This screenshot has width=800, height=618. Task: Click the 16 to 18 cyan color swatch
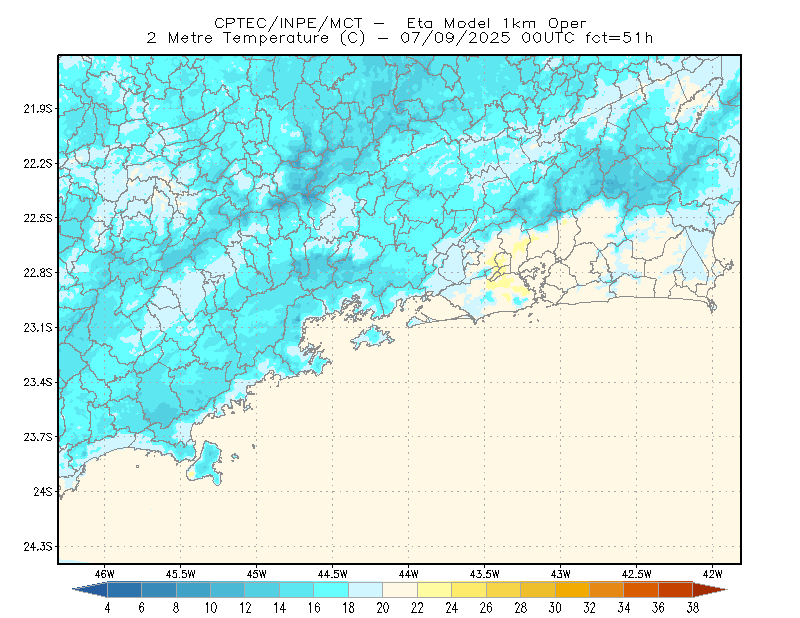coord(331,590)
